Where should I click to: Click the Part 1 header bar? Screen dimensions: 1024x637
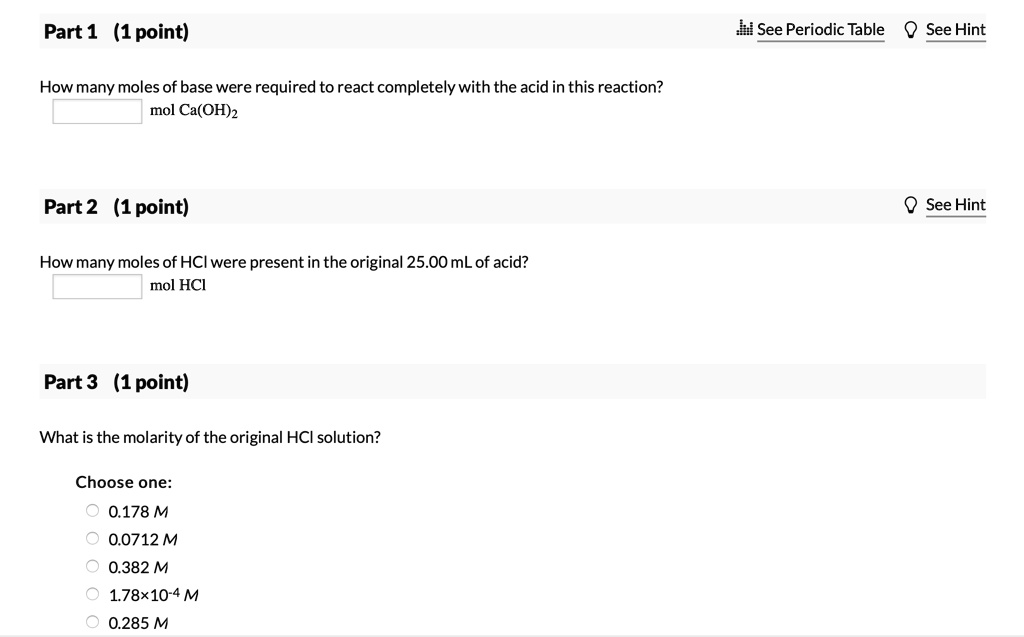(x=512, y=30)
